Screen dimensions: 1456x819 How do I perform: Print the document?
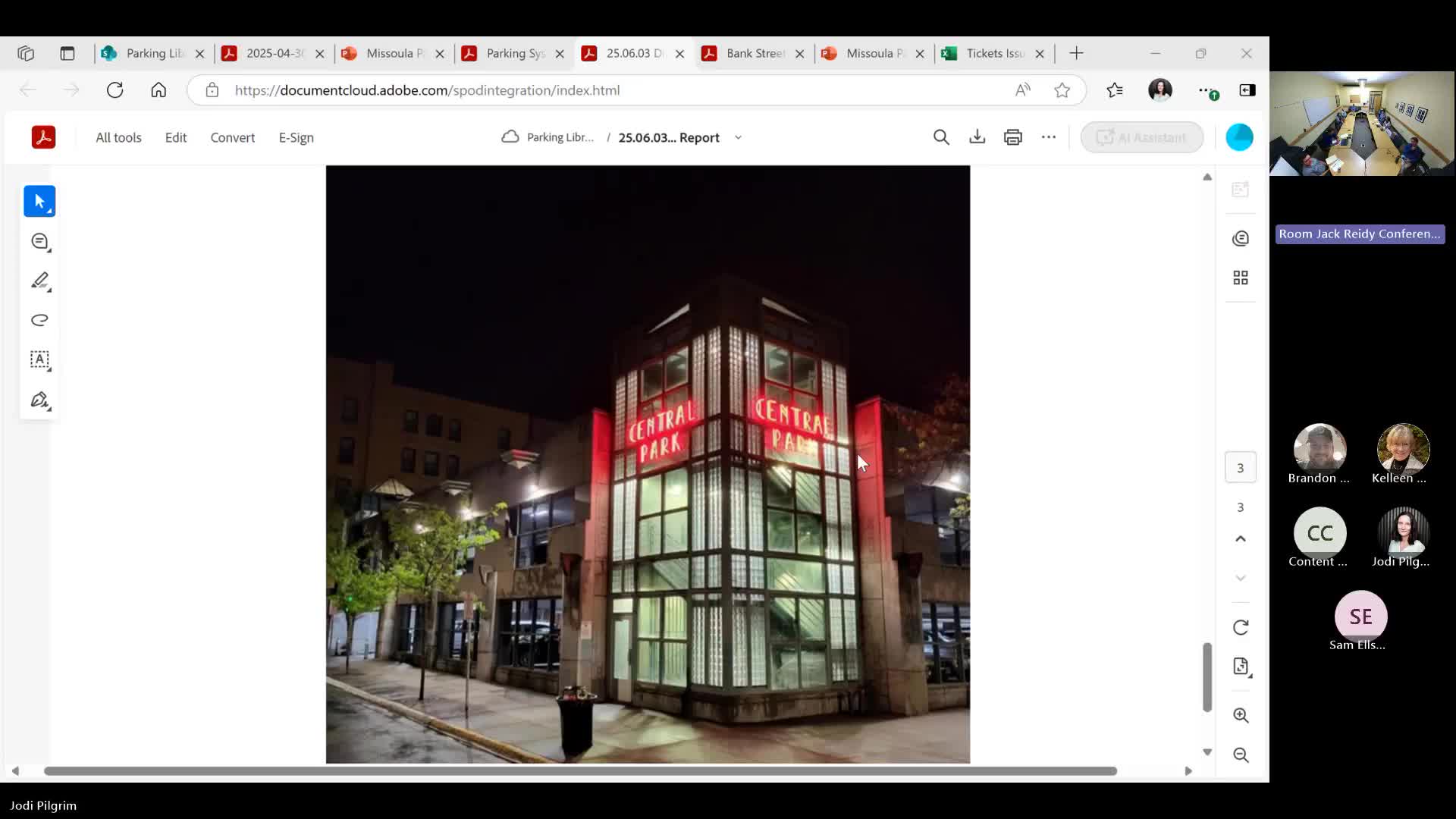1013,137
